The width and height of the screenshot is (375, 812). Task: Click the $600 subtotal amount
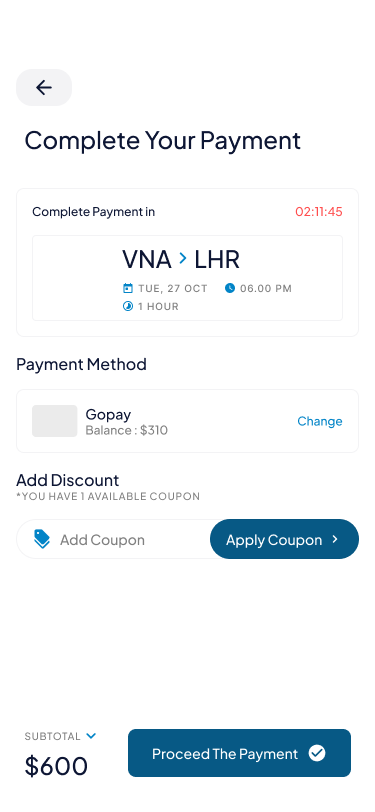(x=56, y=766)
